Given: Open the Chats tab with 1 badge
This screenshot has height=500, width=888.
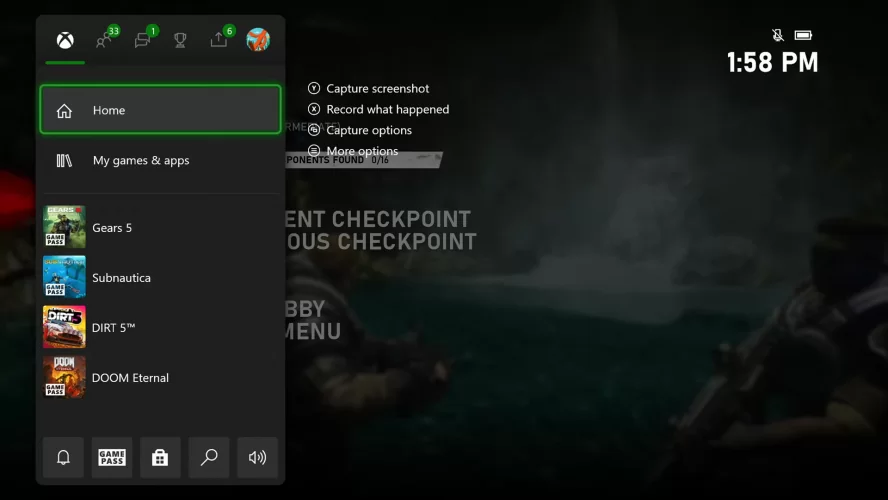Looking at the screenshot, I should coord(144,39).
